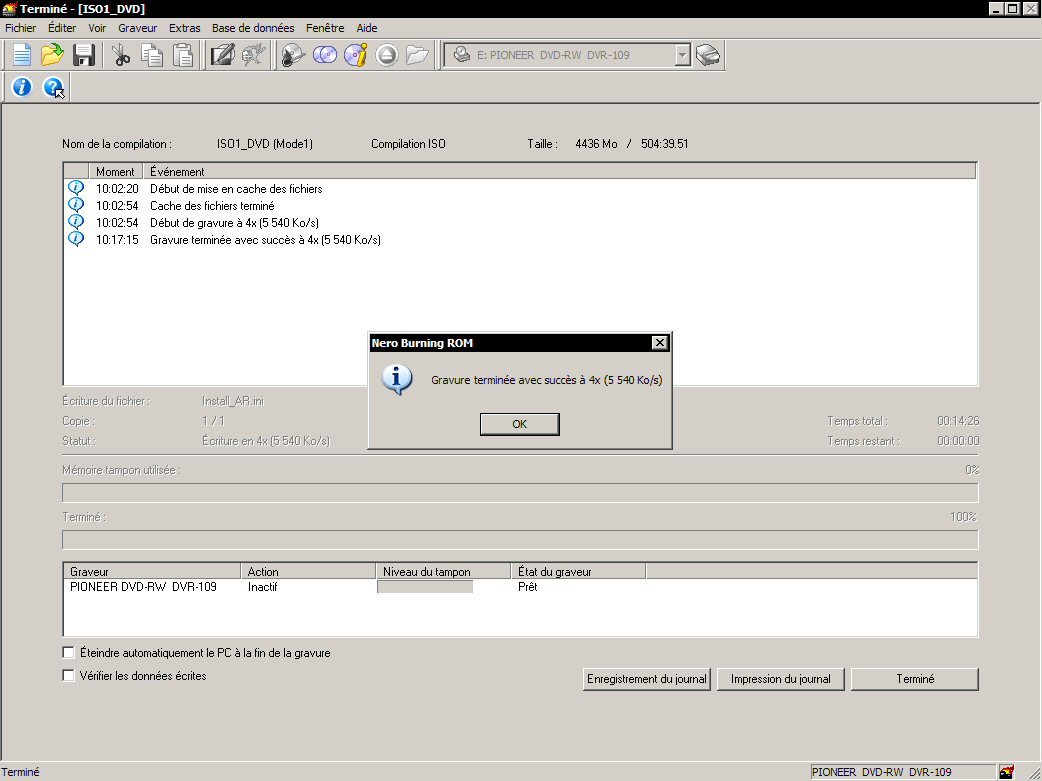Tick the Vérifier les données écrites checkbox

68,675
